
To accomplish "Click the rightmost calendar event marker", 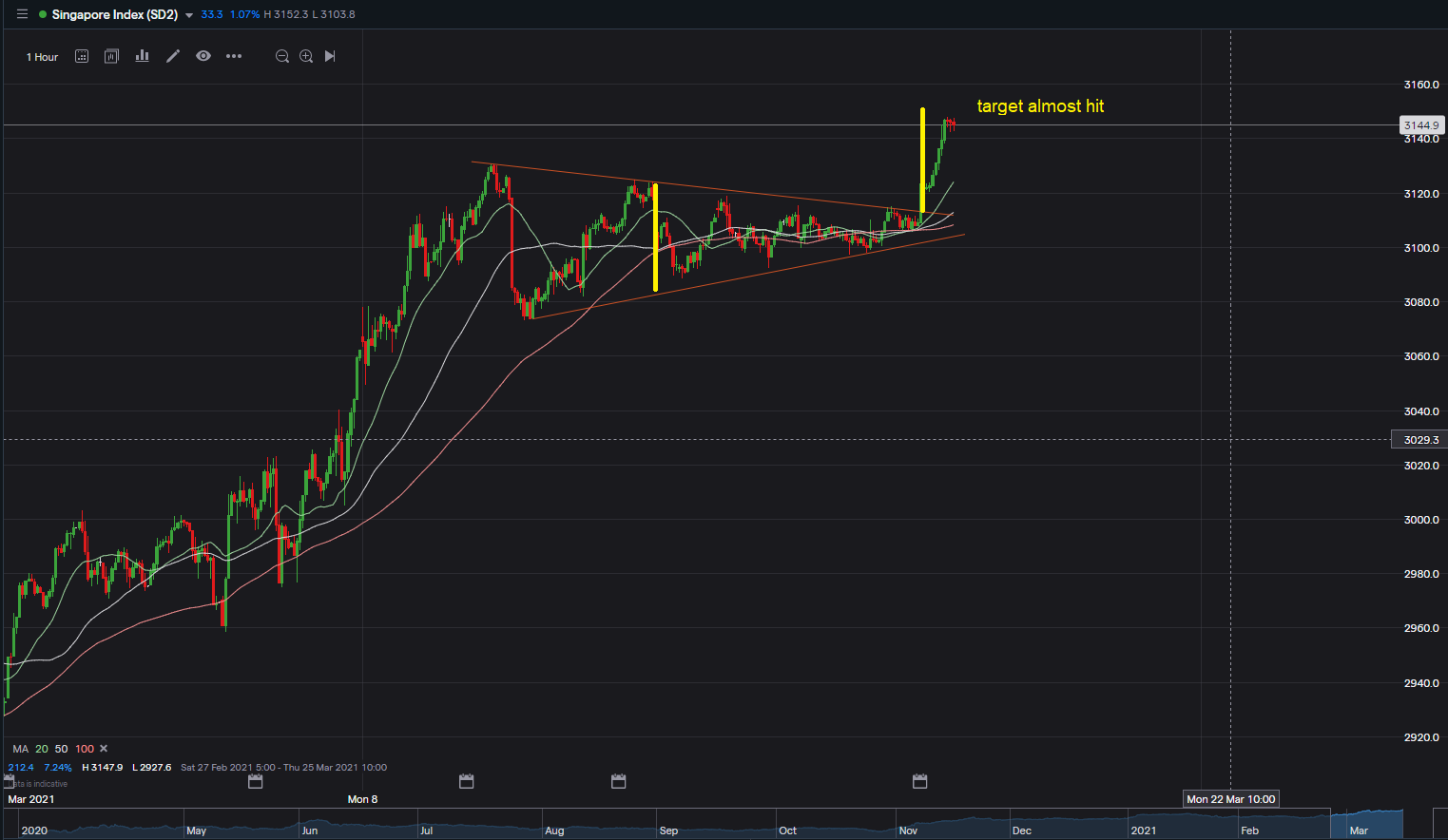I will 919,781.
